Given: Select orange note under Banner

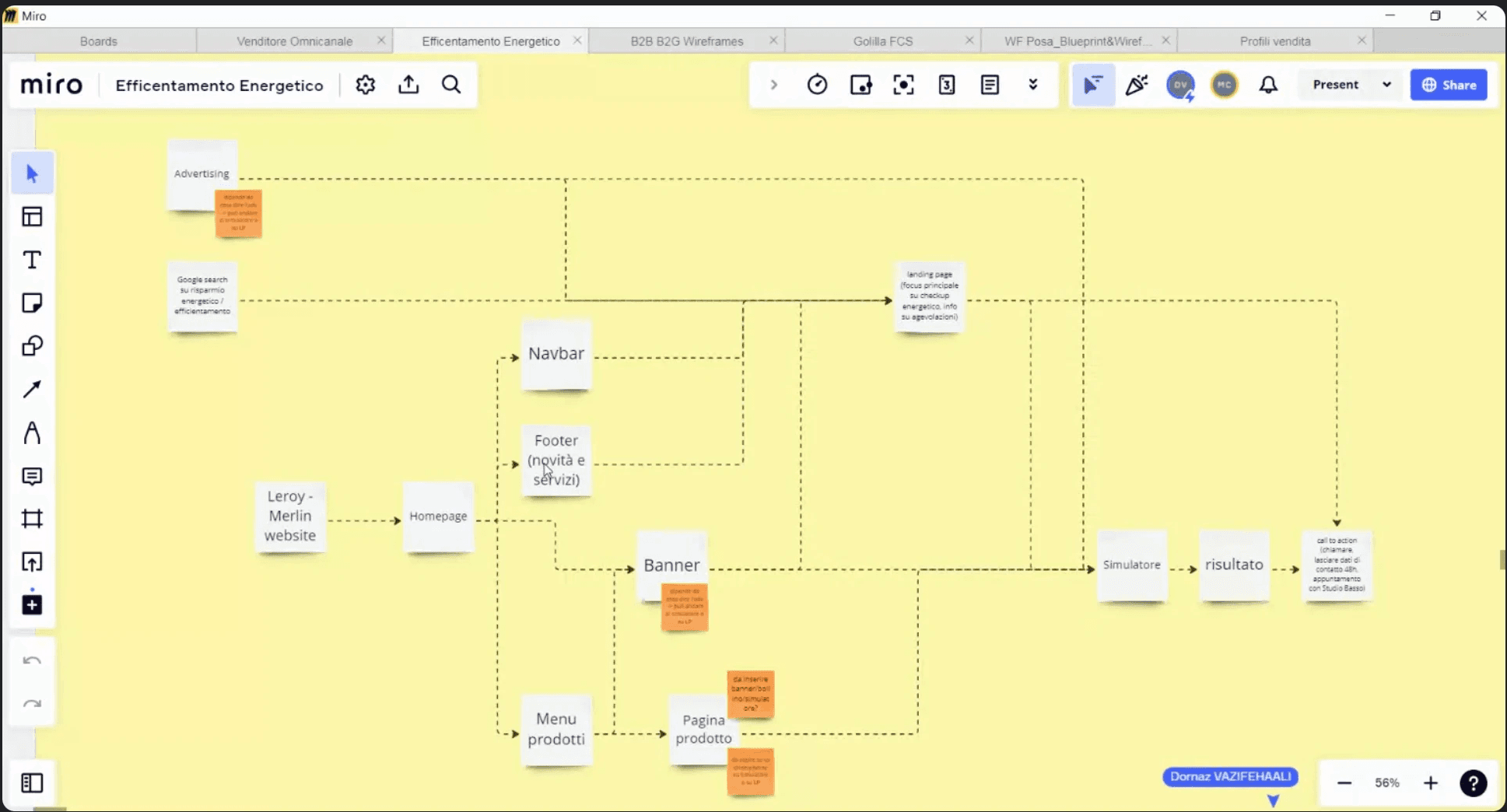Looking at the screenshot, I should (685, 607).
